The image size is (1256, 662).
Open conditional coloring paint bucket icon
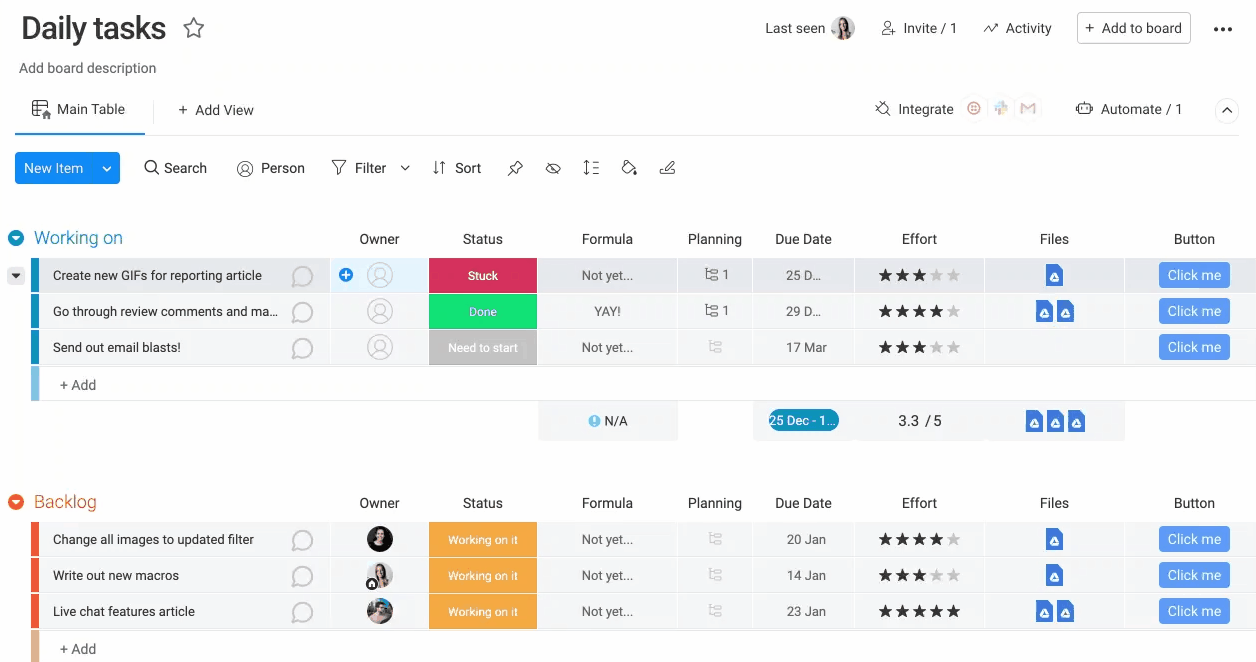point(629,168)
